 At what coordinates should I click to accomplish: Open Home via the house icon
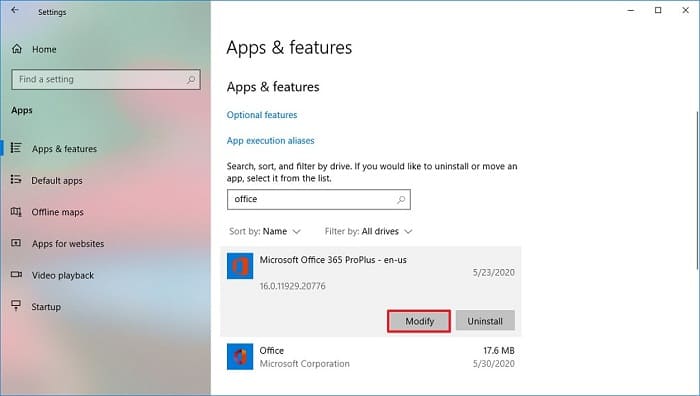point(17,49)
